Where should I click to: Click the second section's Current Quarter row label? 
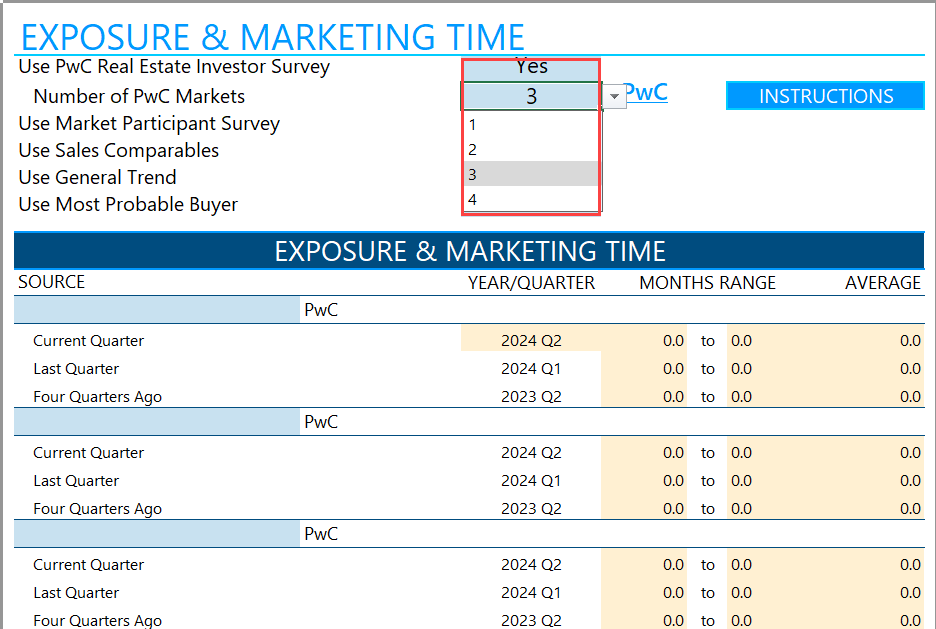[x=88, y=453]
